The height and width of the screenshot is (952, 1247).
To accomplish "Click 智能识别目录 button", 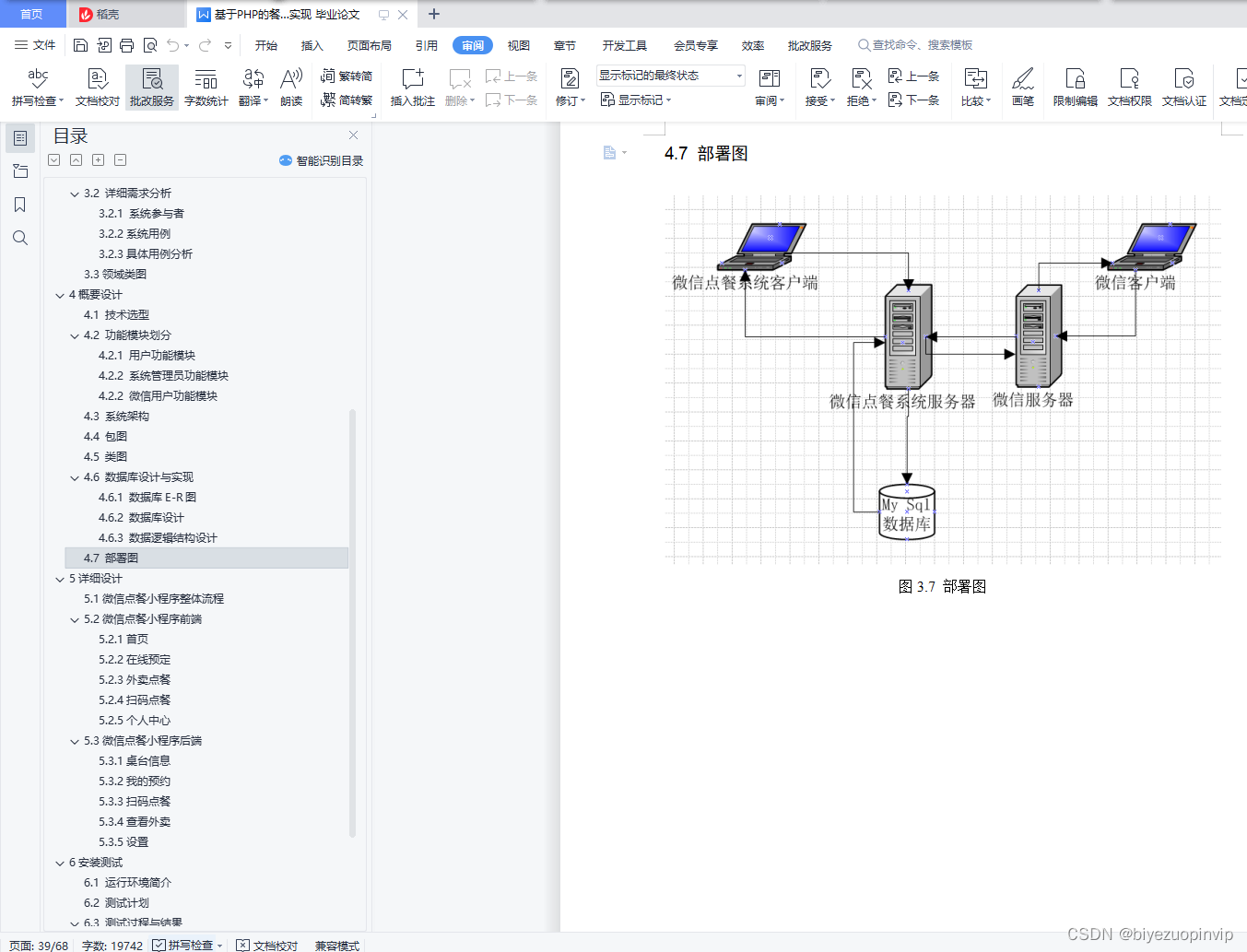I will click(x=321, y=160).
